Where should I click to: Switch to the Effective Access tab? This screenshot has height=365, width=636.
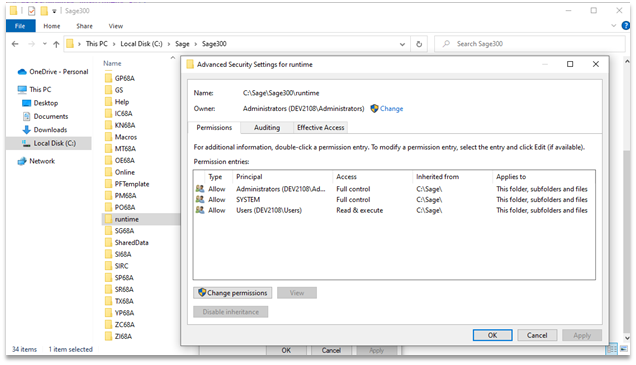click(x=320, y=128)
